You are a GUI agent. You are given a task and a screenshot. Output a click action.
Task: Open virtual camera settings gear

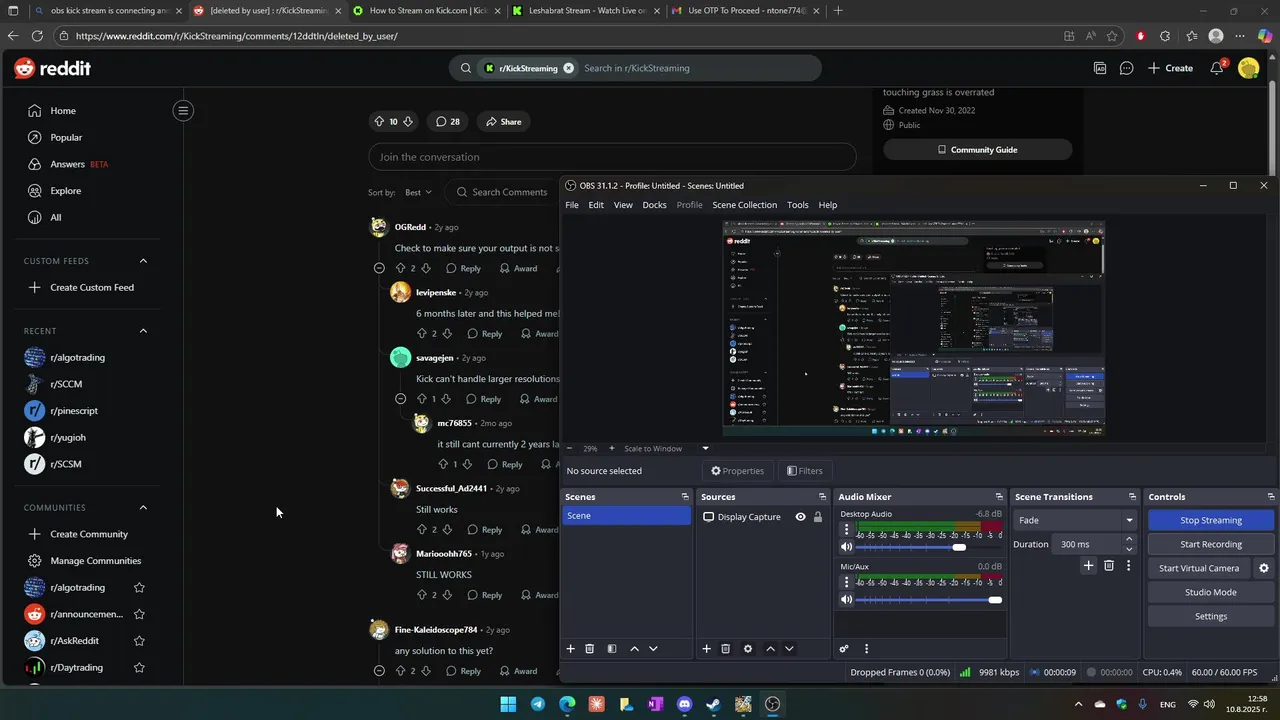(1264, 568)
